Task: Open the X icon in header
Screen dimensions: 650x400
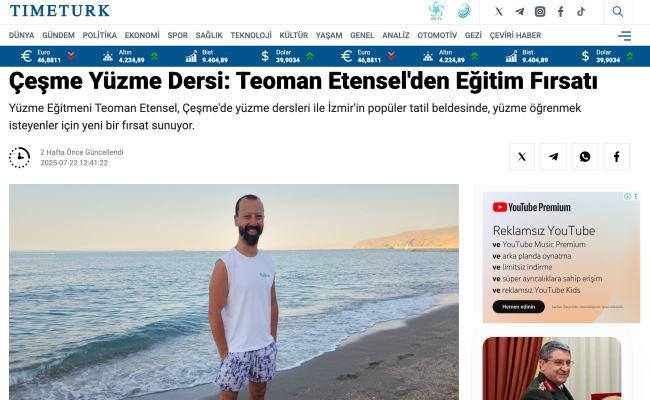Action: click(499, 12)
